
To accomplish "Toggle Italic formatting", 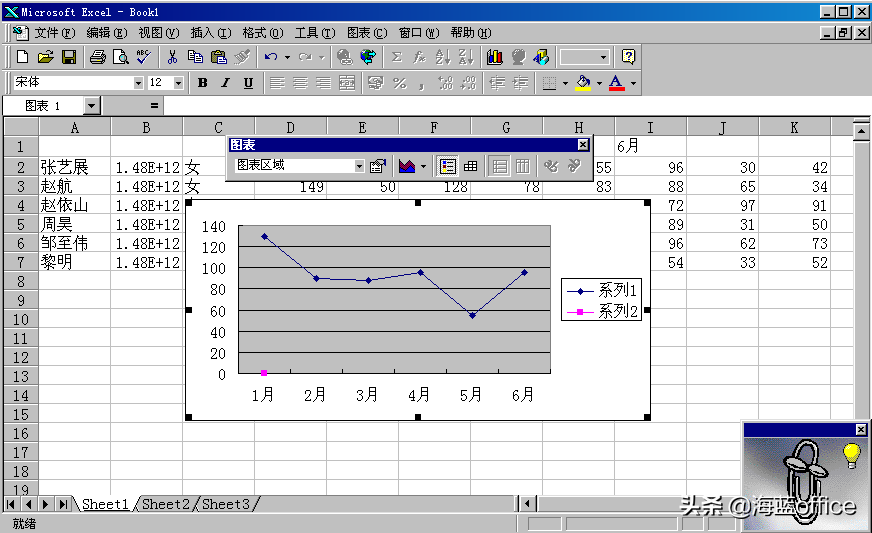I will pyautogui.click(x=225, y=83).
